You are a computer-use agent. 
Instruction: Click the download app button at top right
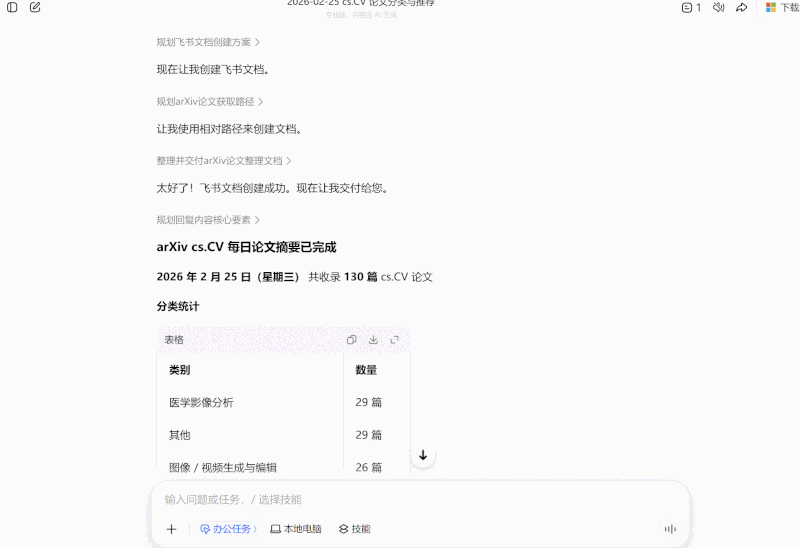pos(782,8)
